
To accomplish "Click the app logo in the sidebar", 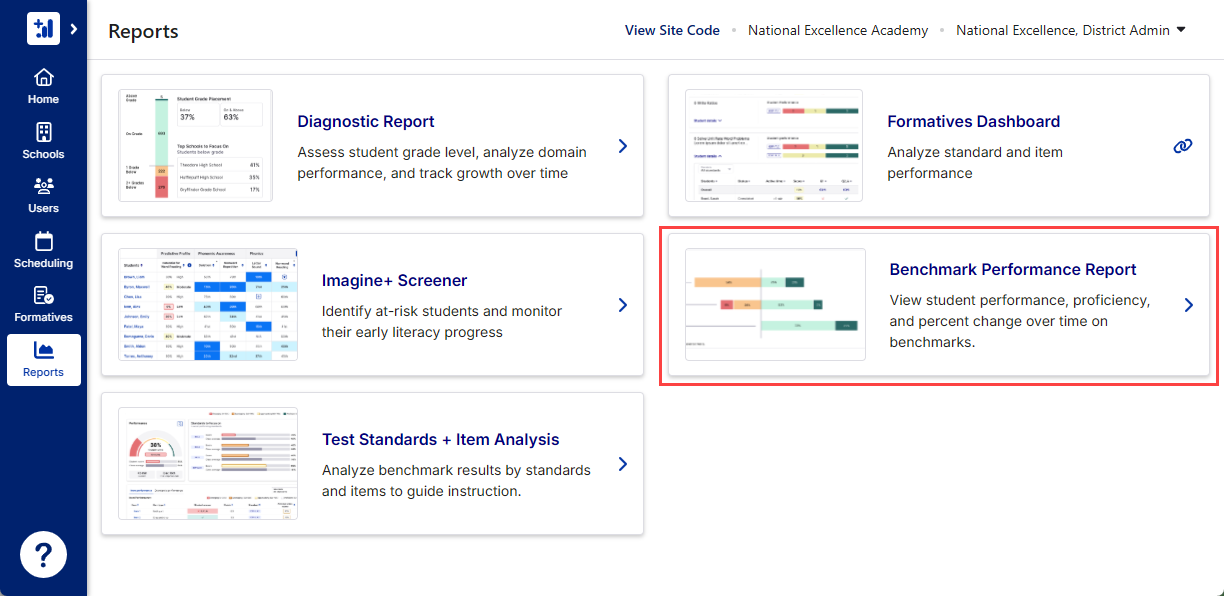I will tap(43, 28).
